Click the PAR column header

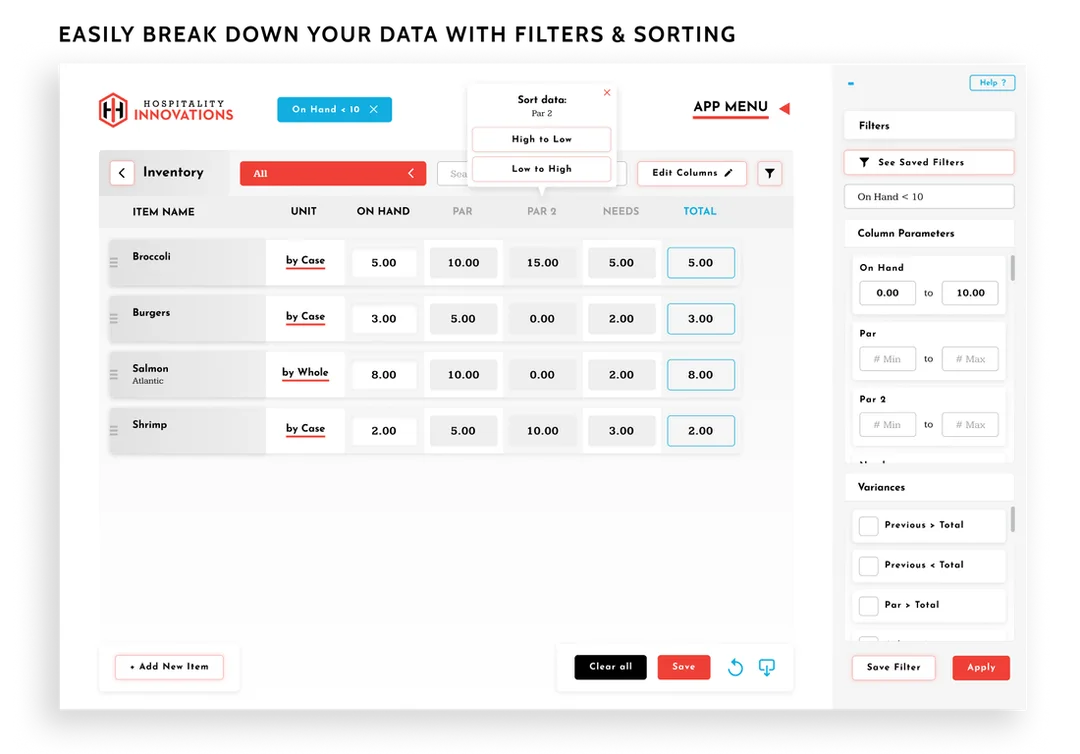tap(462, 211)
